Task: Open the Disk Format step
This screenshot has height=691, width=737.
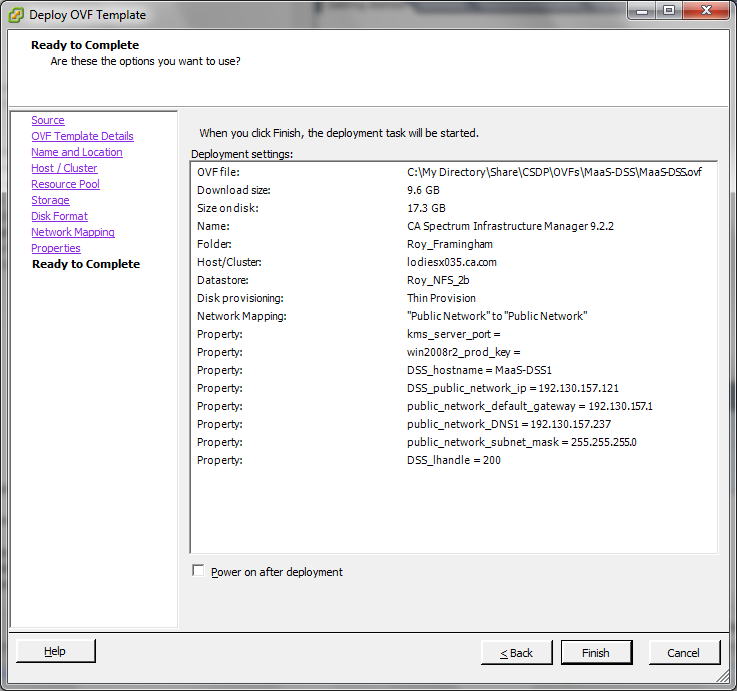Action: [x=59, y=216]
